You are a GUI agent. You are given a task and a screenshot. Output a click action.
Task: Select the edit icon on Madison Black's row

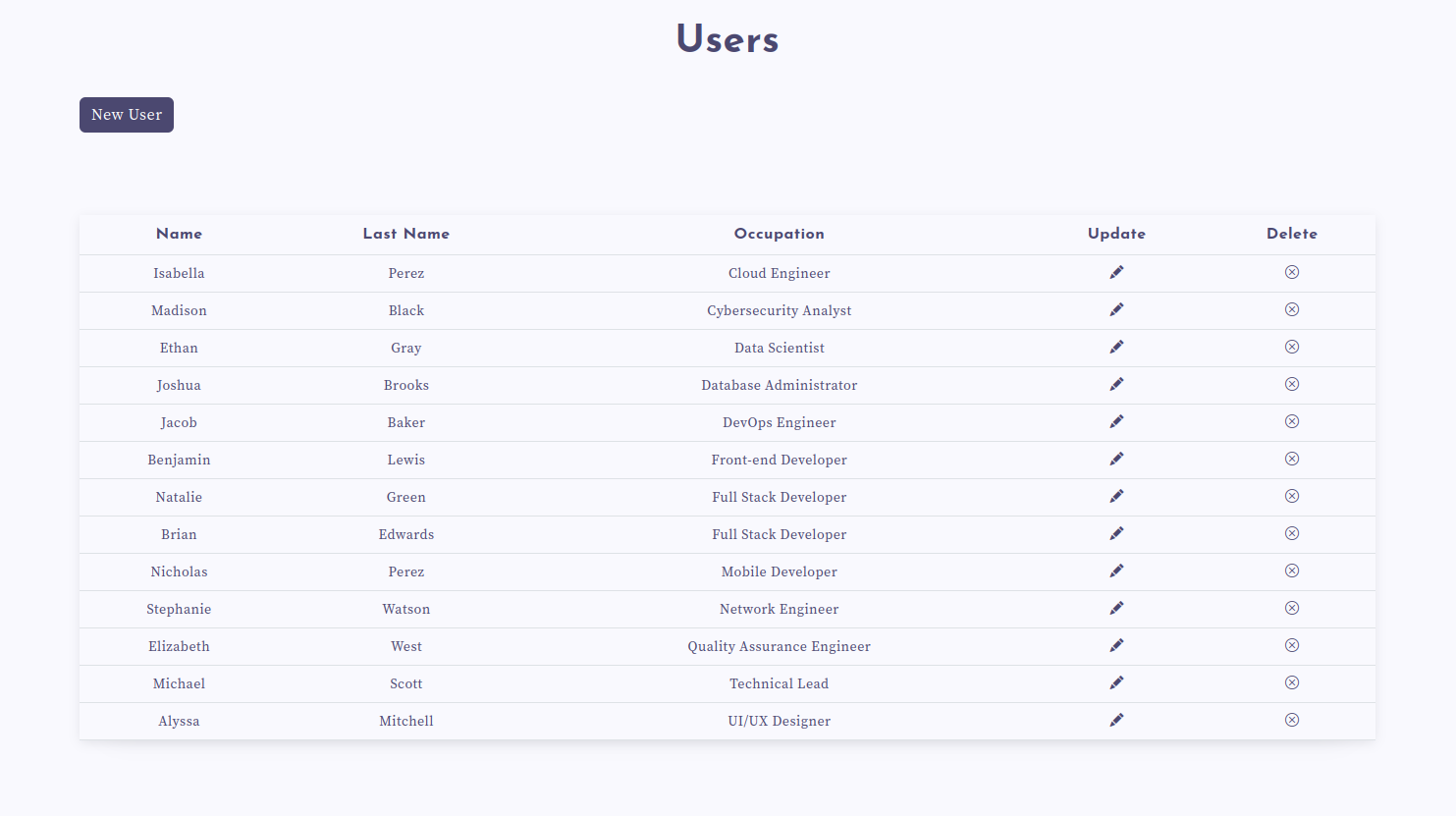pos(1116,309)
